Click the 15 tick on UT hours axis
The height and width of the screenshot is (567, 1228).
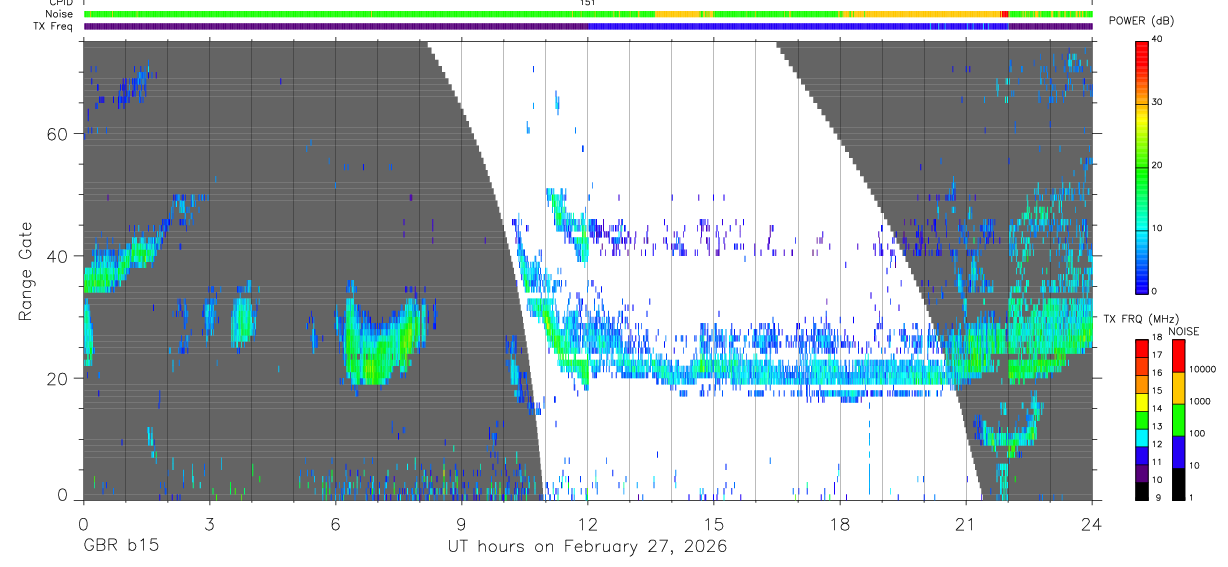714,523
